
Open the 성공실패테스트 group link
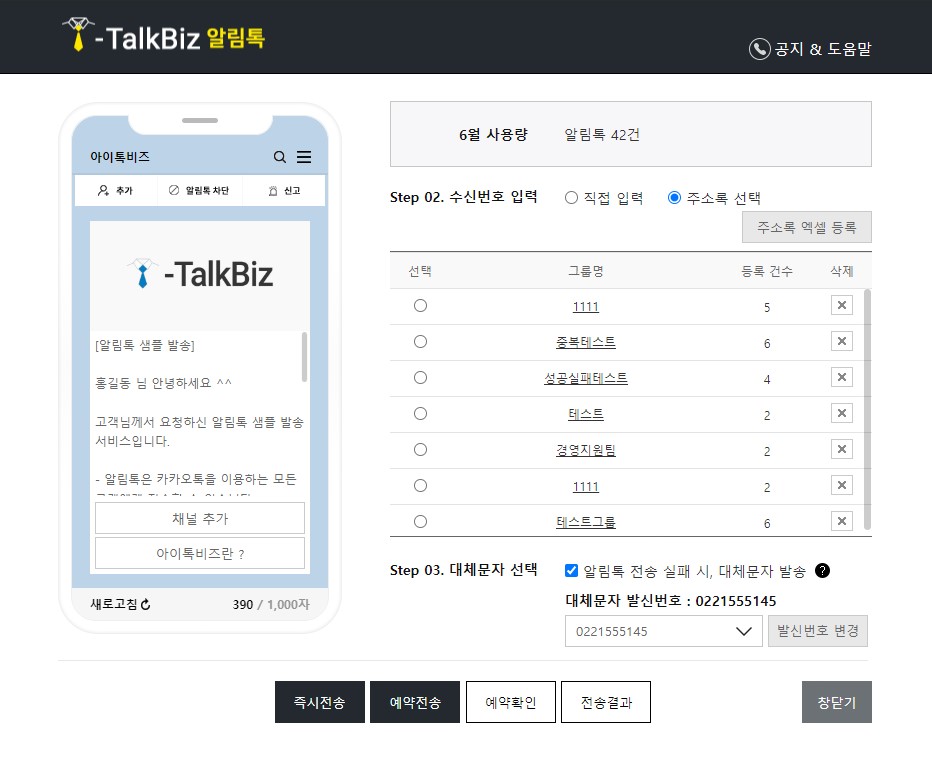[x=585, y=377]
